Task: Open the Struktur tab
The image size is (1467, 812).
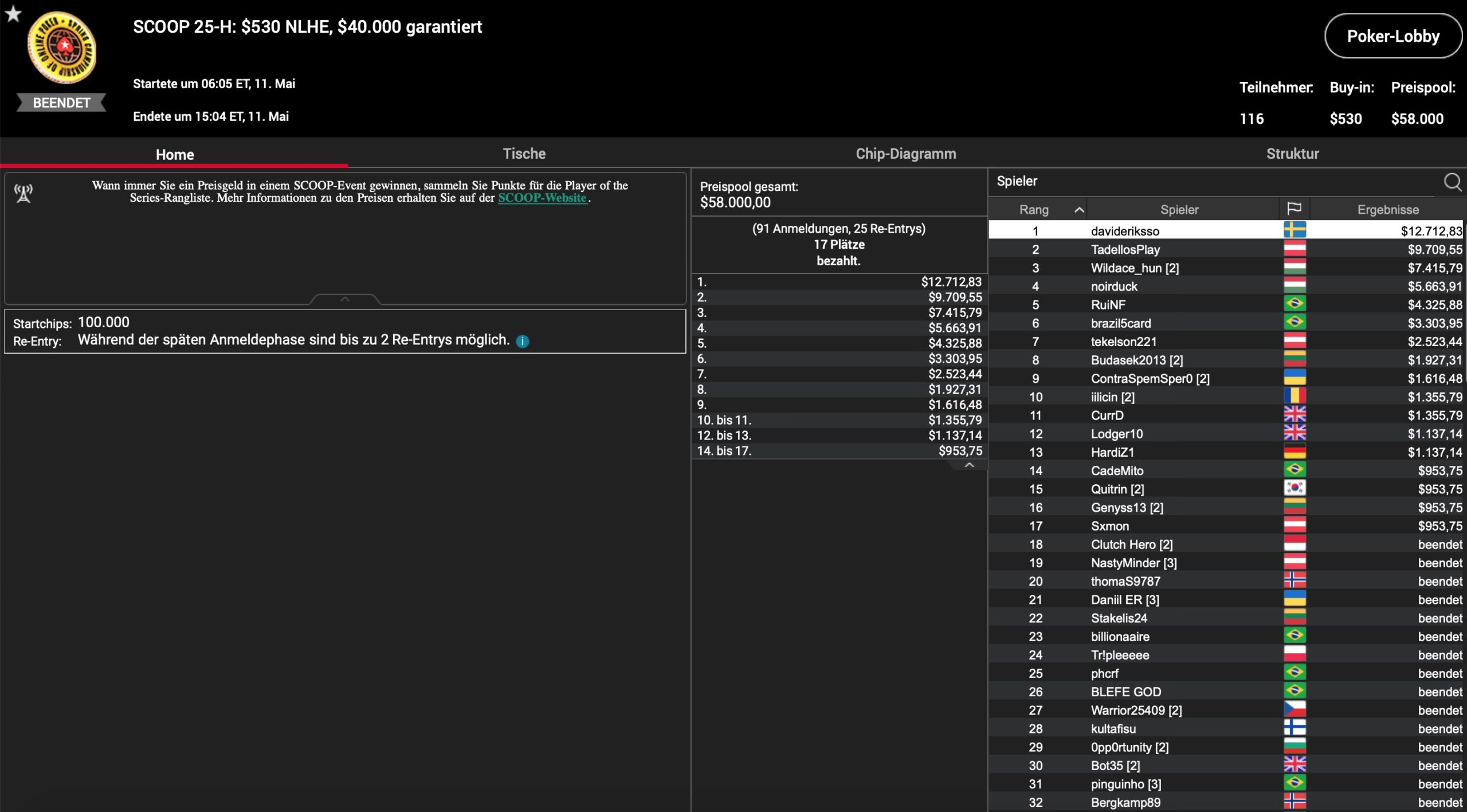Action: click(x=1292, y=154)
